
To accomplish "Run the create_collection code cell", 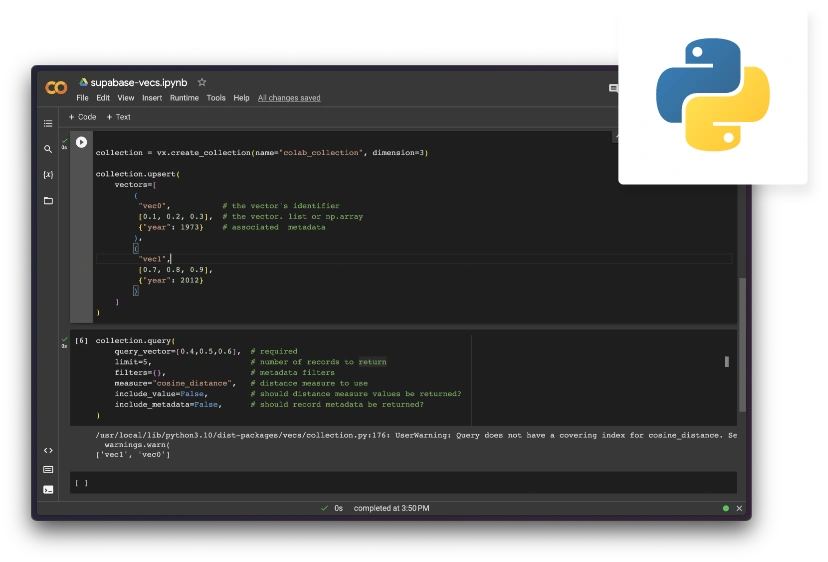I will click(81, 142).
